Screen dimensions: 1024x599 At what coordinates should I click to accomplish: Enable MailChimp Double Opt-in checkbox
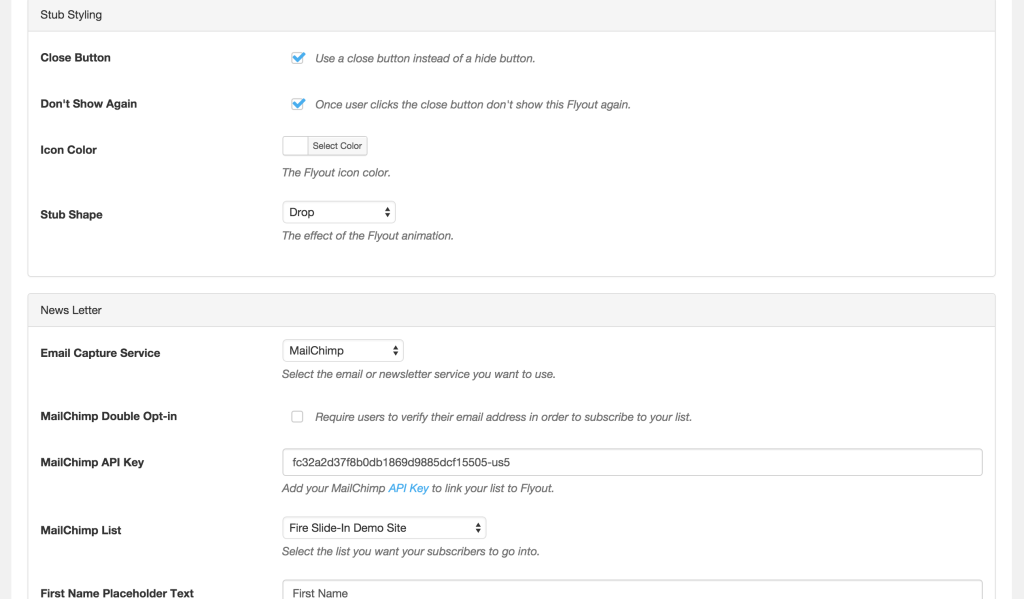coord(297,417)
